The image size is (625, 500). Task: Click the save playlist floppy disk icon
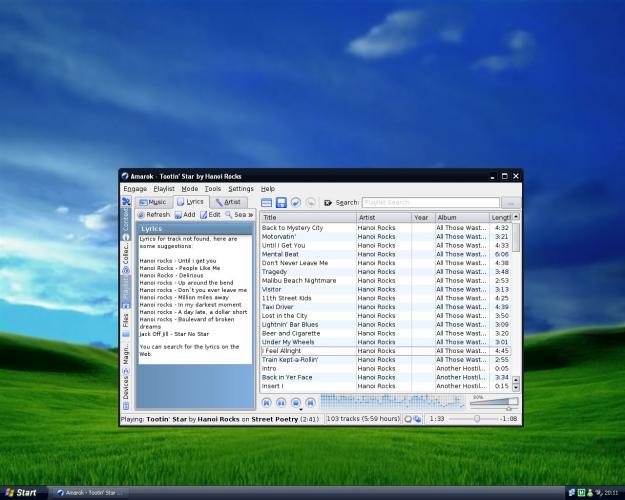point(282,203)
